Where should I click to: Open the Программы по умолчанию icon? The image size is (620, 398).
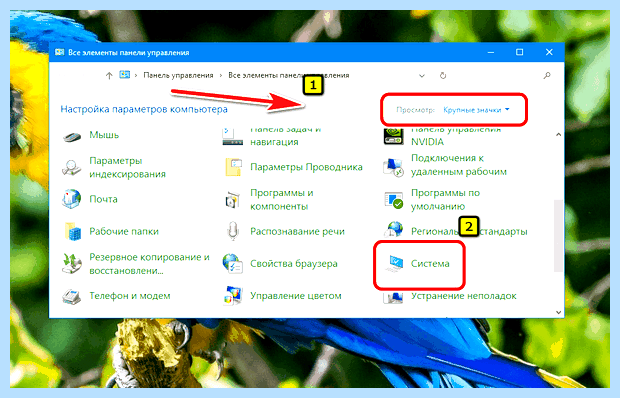[x=394, y=200]
